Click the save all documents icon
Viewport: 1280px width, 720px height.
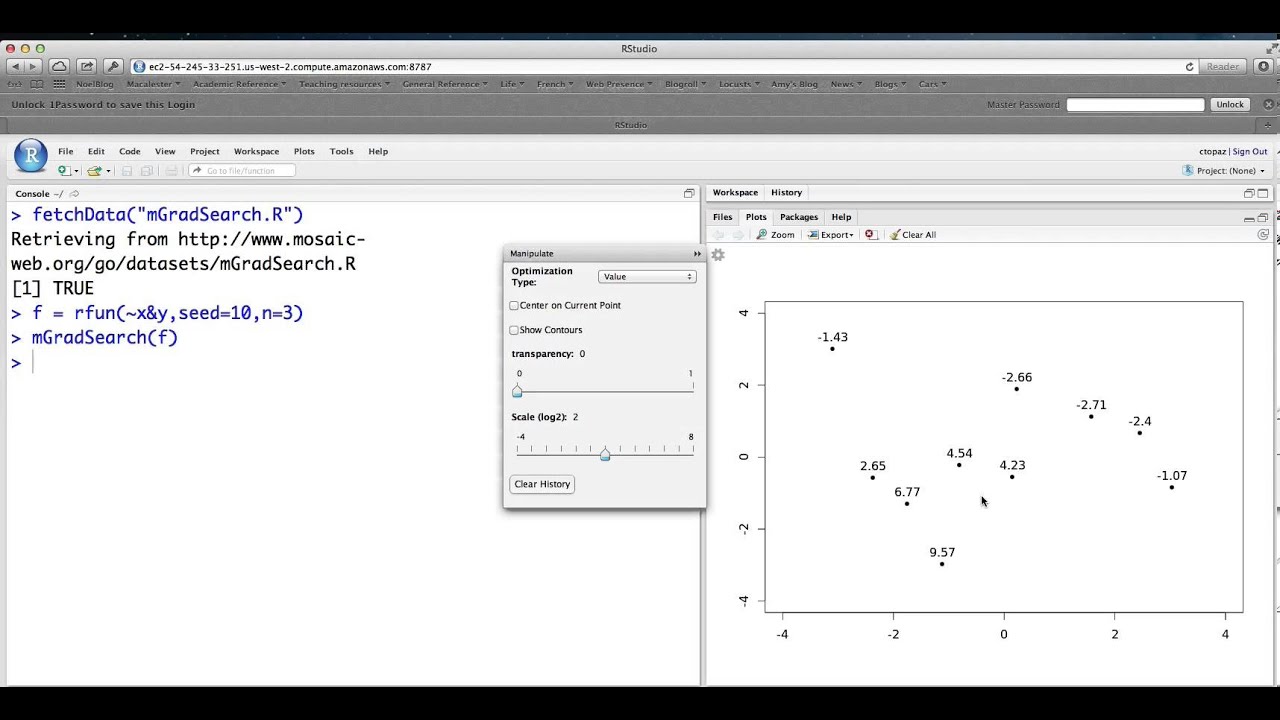coord(147,171)
